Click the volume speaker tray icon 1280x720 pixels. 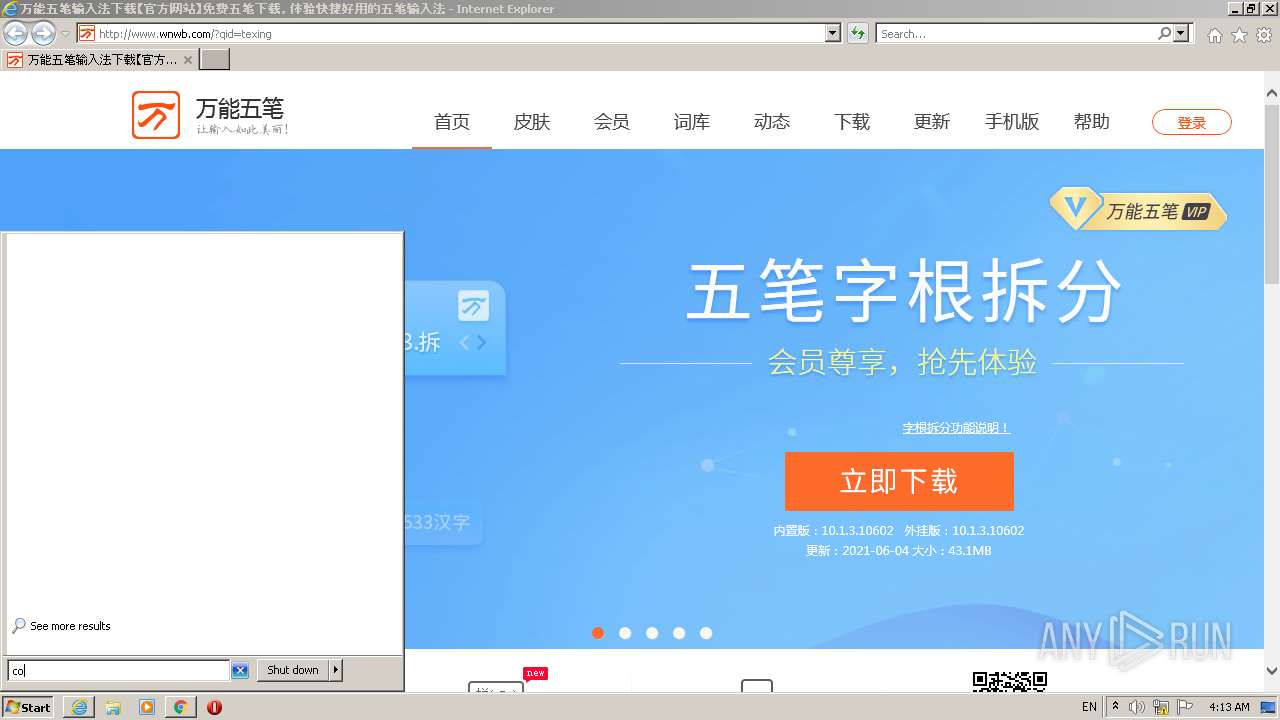click(x=1136, y=707)
